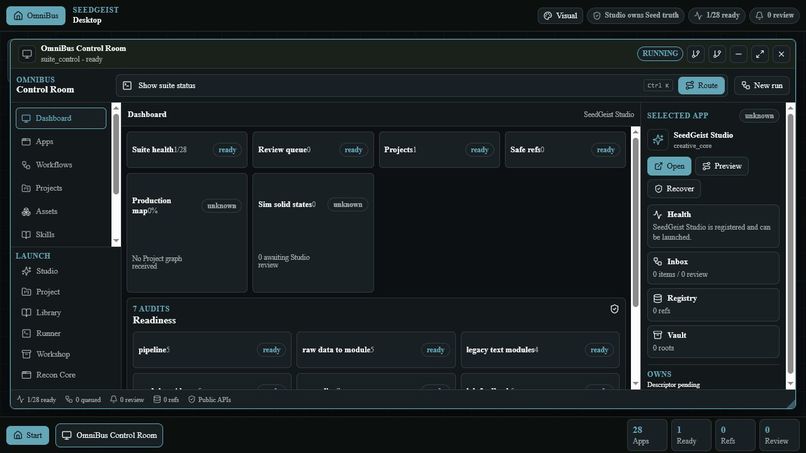
Task: Click the first branch icon next to RUNNING
Action: (695, 53)
